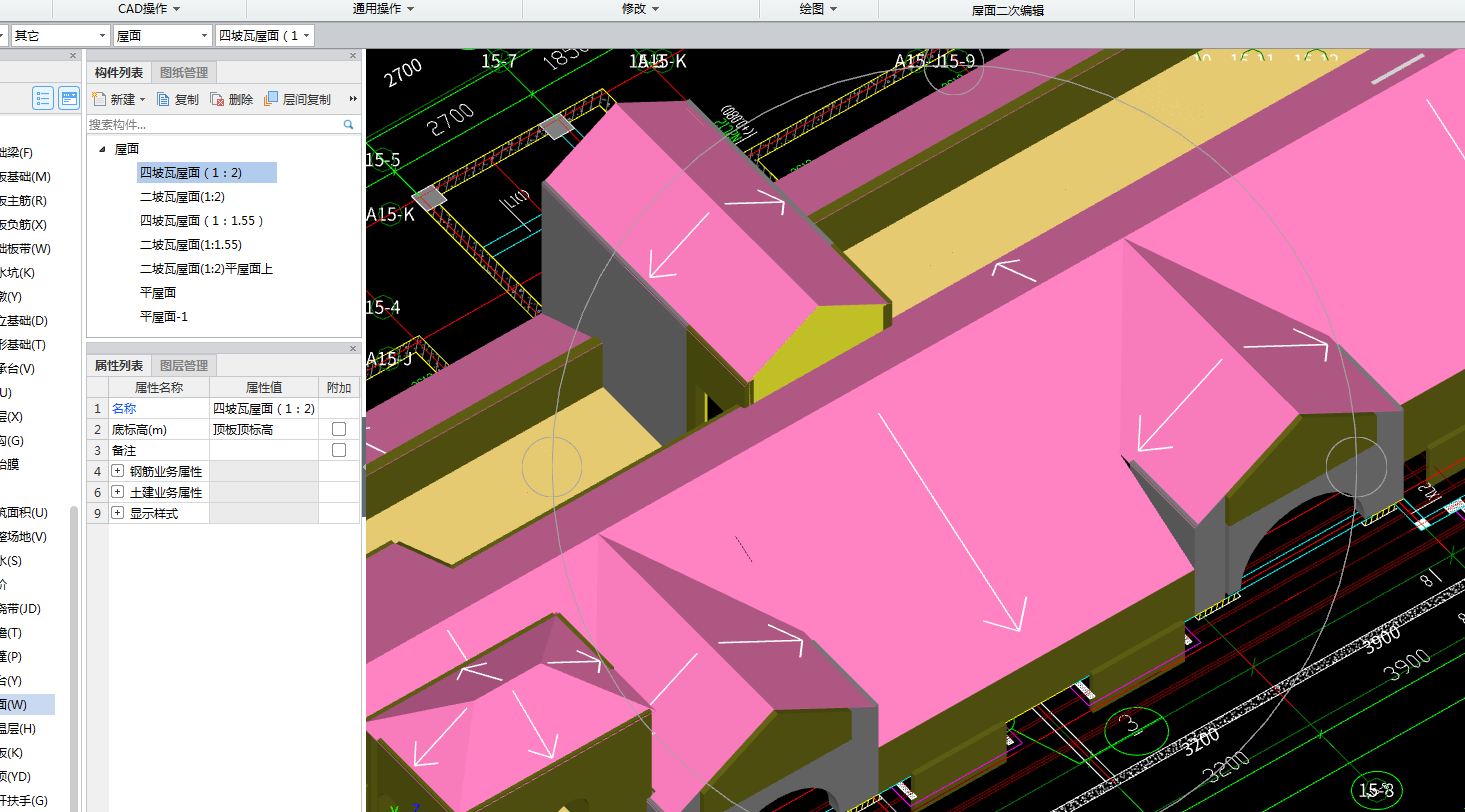Click the orbit circle's right handle in 3D view

click(x=1356, y=466)
